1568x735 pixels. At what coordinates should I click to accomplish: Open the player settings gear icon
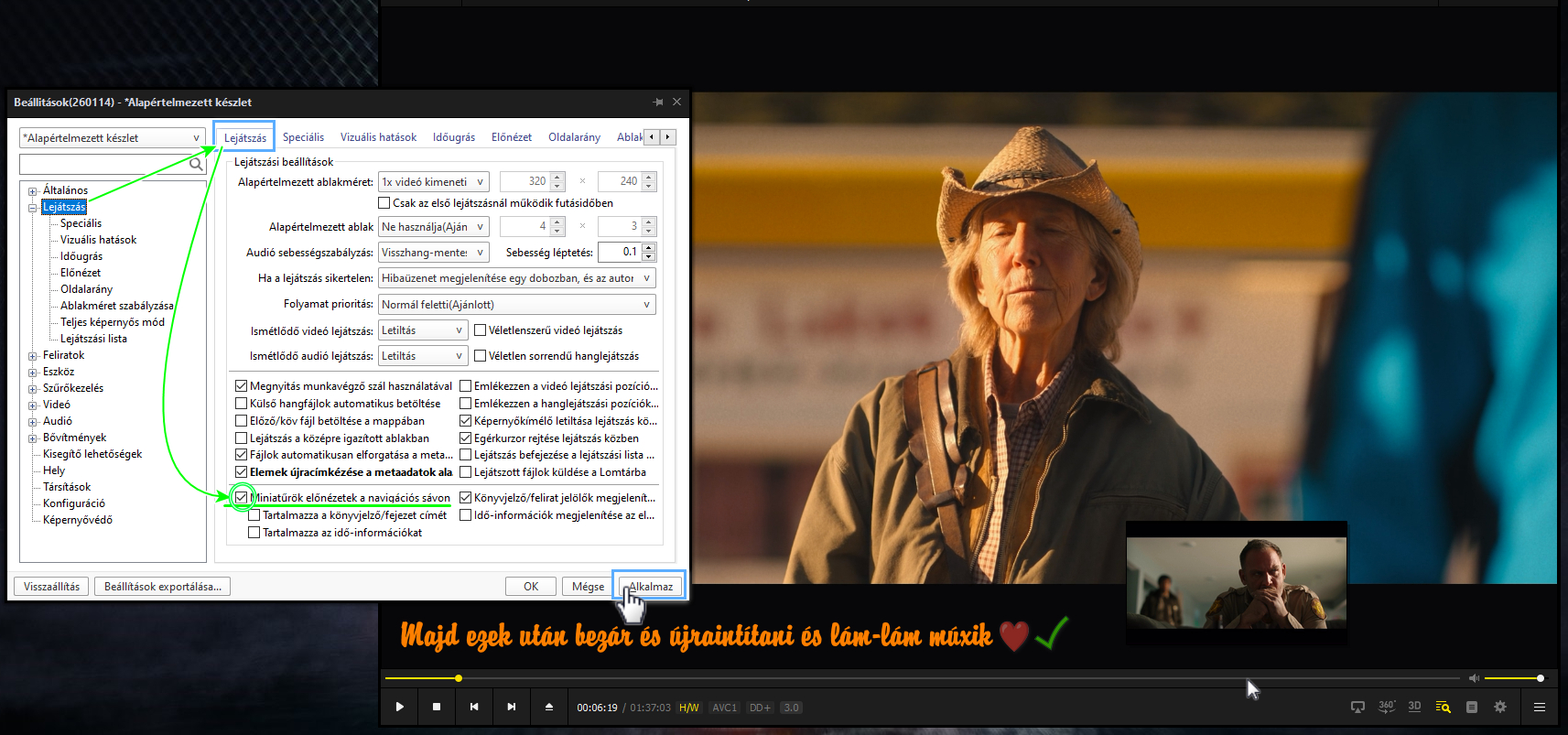(1499, 707)
